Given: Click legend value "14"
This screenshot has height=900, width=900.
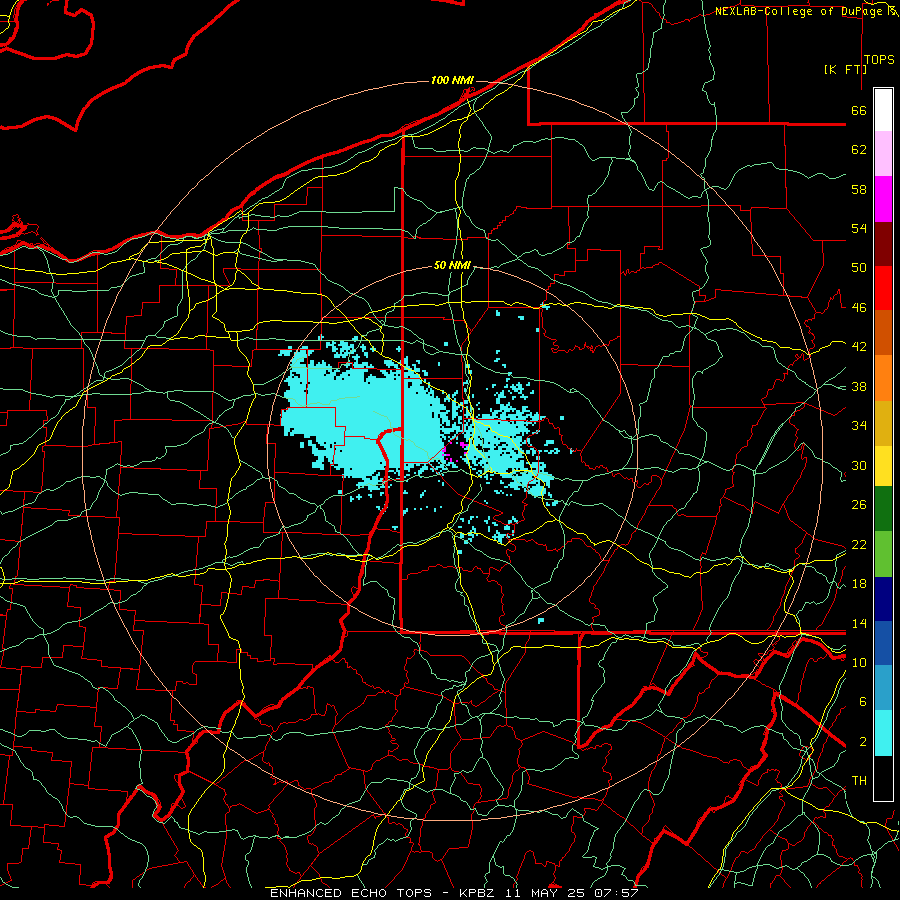Looking at the screenshot, I should pos(859,623).
